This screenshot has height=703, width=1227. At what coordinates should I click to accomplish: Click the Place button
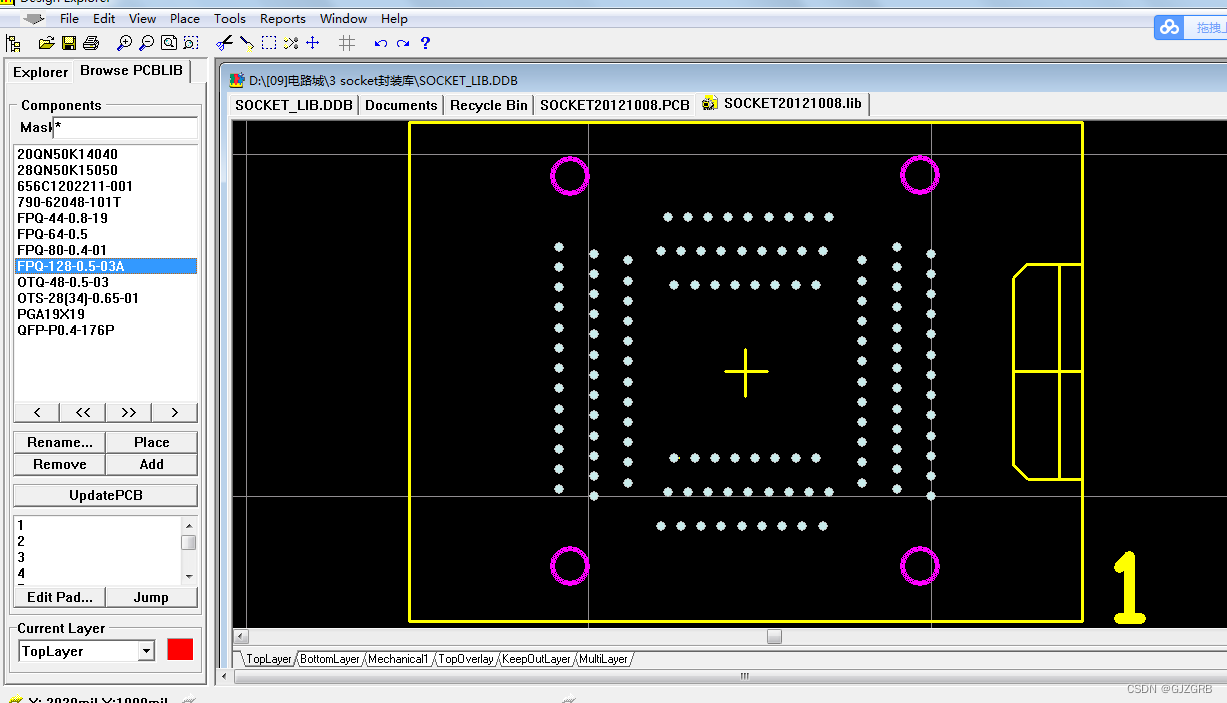coord(152,442)
